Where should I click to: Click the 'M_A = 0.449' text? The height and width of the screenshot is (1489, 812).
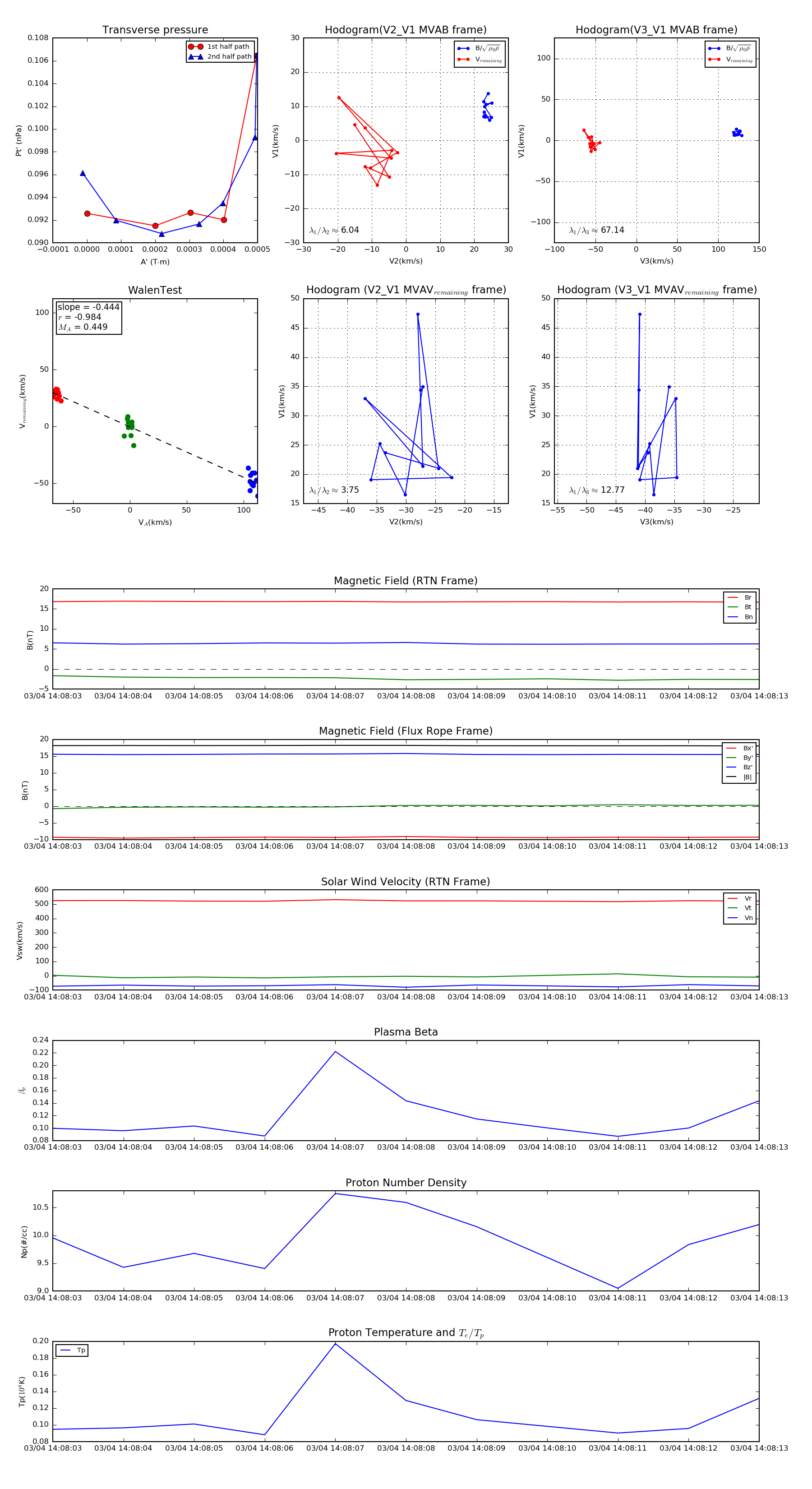(83, 327)
